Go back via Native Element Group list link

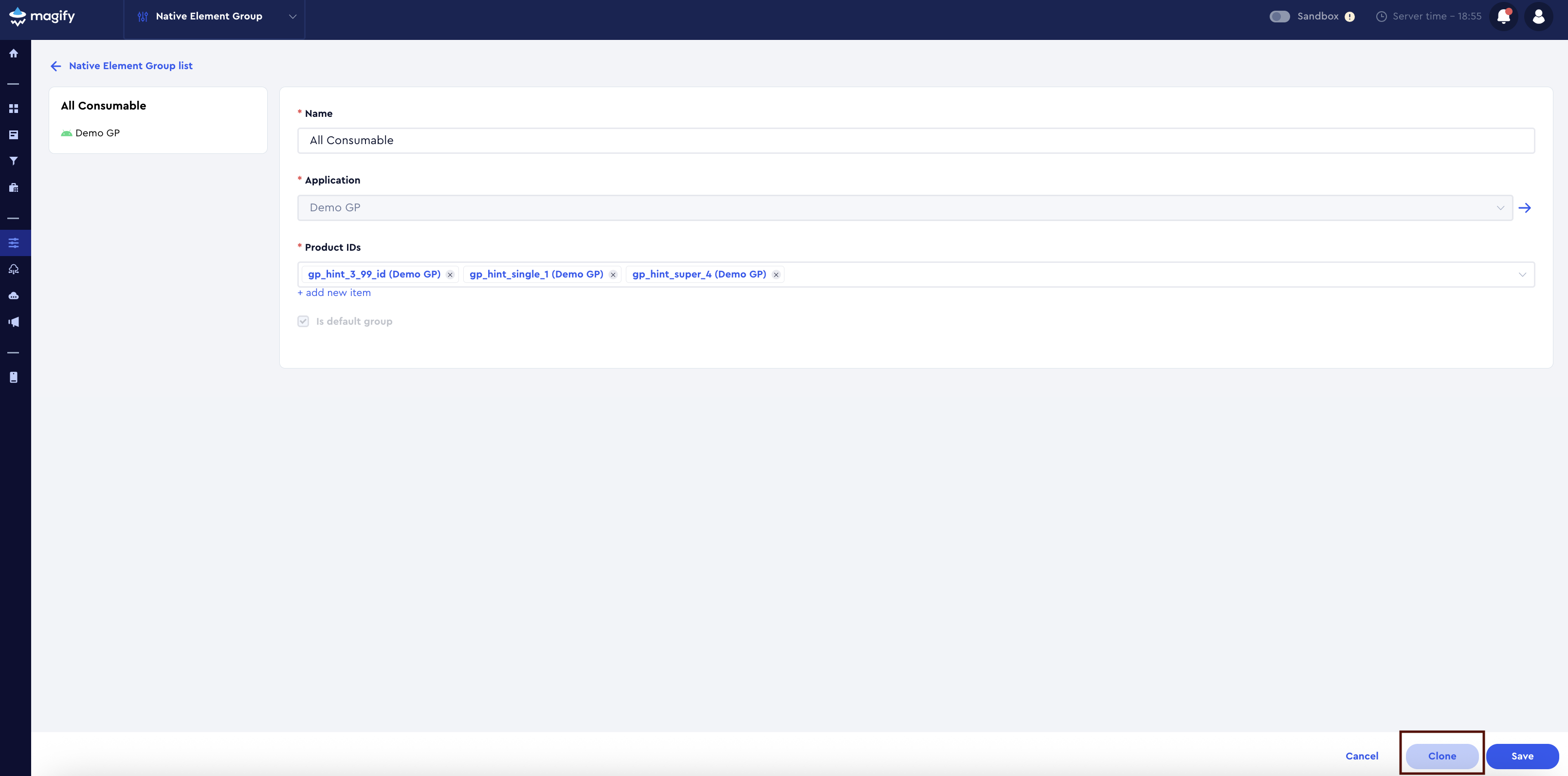coord(130,66)
